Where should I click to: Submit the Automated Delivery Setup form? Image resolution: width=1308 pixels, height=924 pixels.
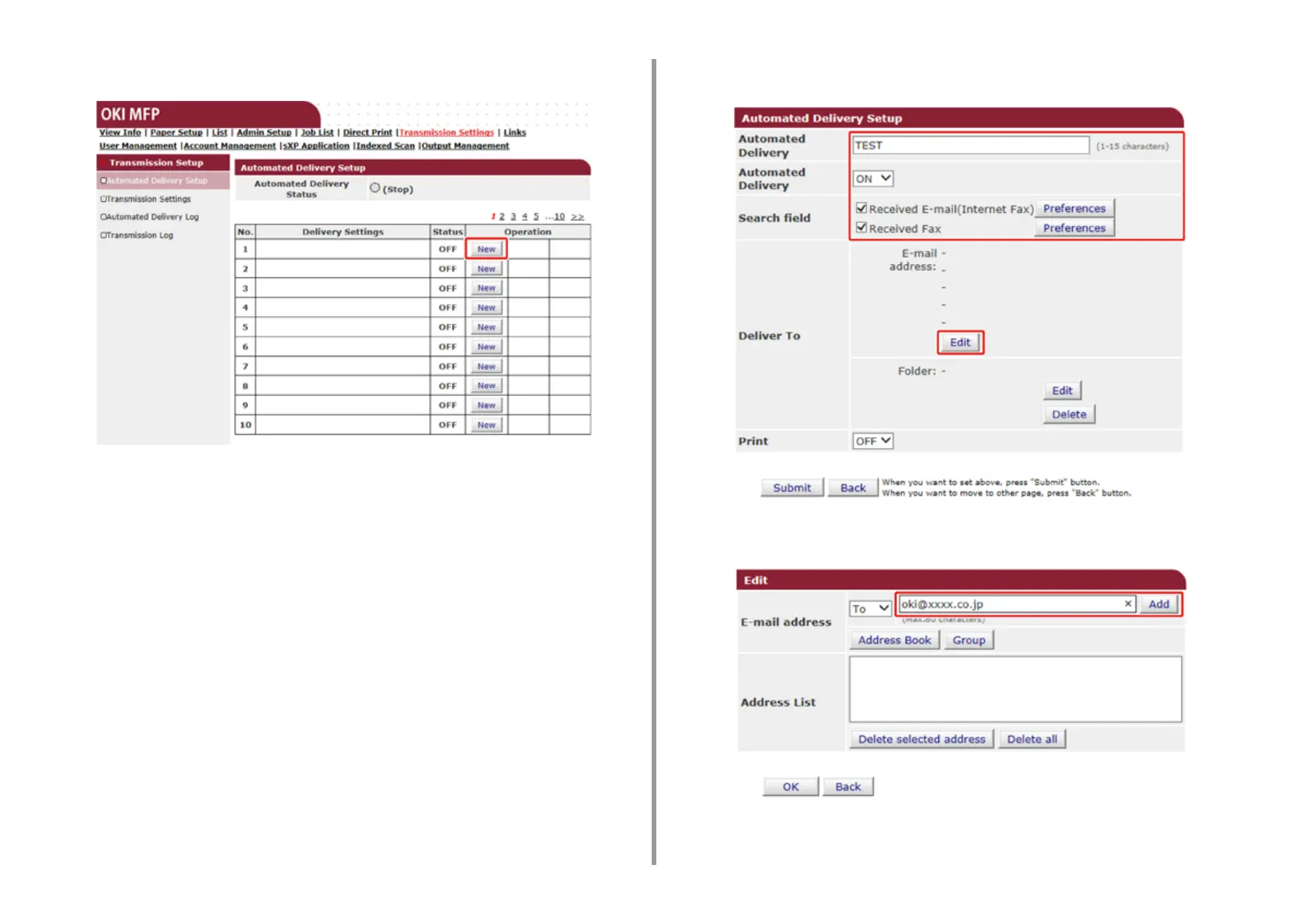(792, 488)
